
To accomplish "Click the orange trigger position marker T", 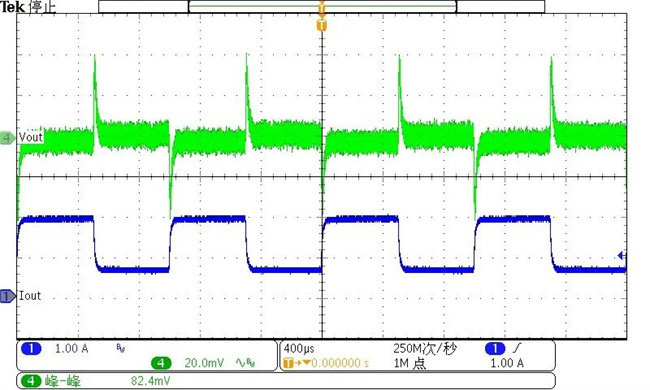I will tap(322, 26).
